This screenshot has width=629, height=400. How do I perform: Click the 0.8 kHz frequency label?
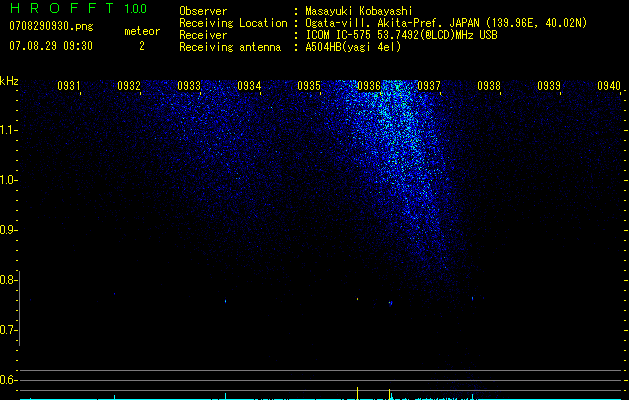click(7, 280)
